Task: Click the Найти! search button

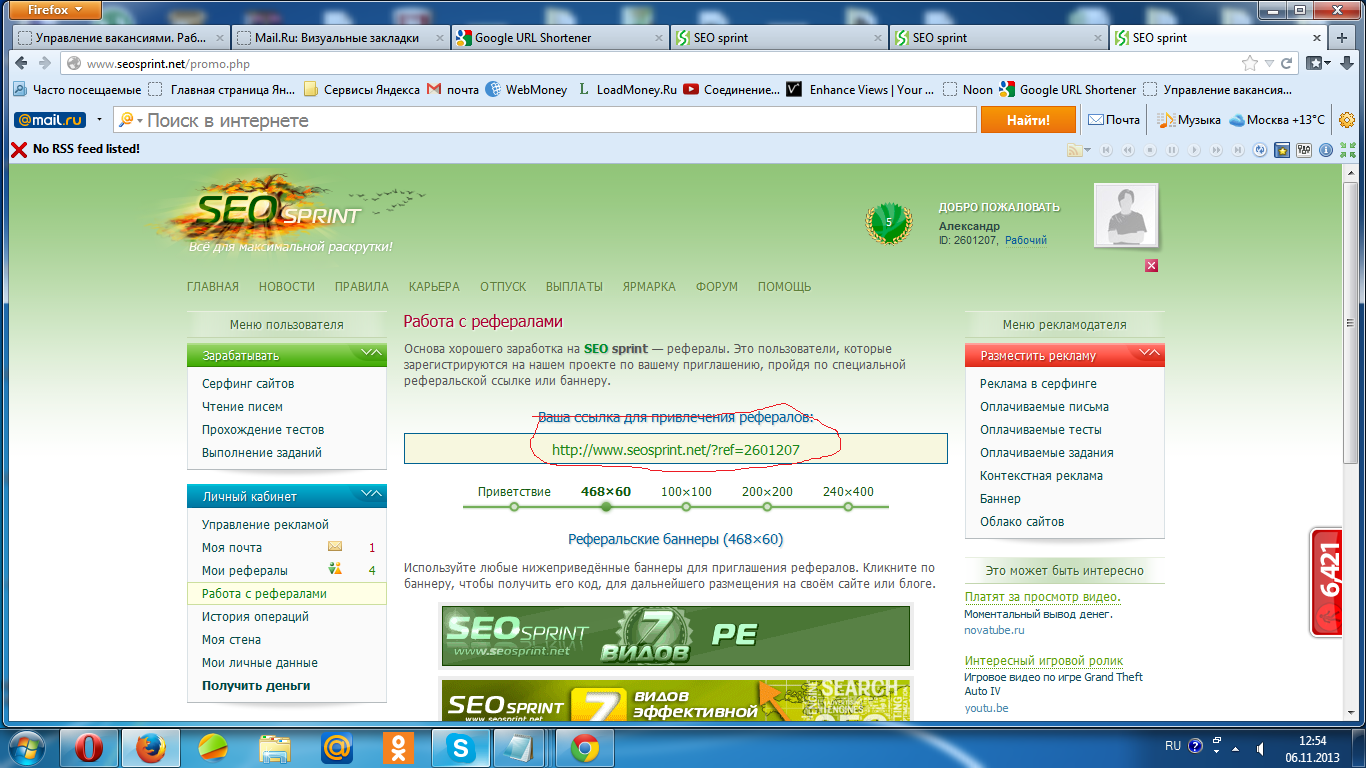Action: pyautogui.click(x=1028, y=120)
